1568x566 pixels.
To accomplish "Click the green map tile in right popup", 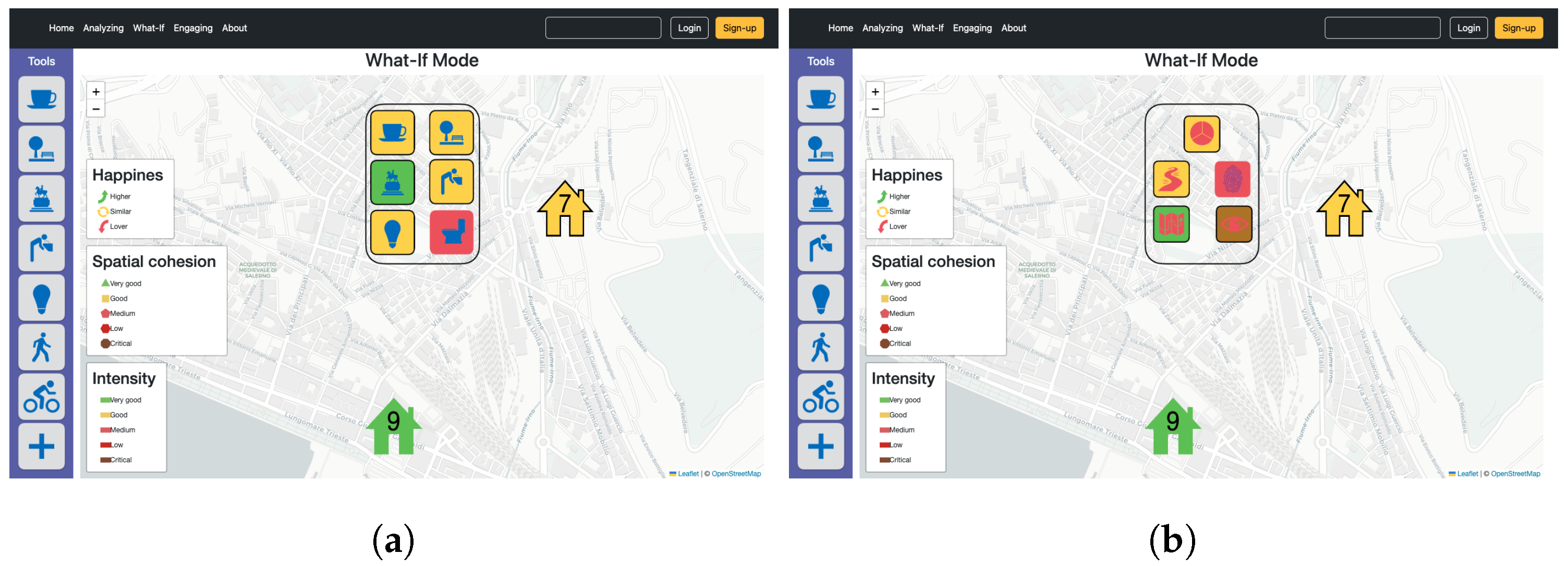I will (1171, 224).
